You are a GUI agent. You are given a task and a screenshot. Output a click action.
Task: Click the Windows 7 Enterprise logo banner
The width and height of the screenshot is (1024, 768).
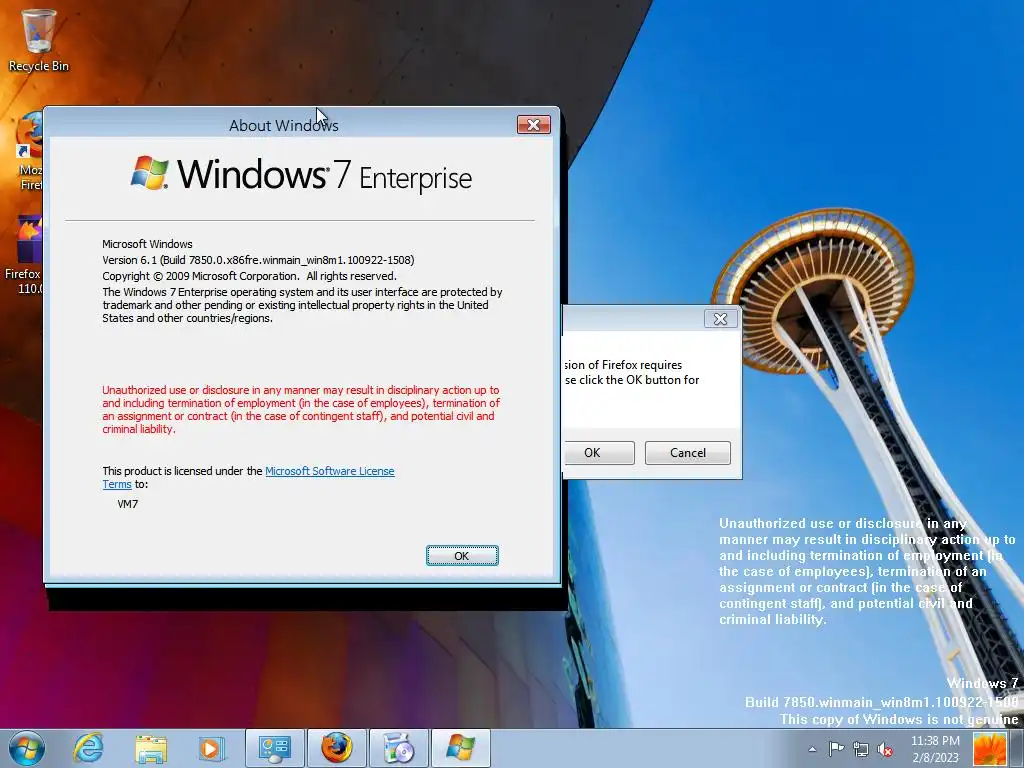[301, 175]
